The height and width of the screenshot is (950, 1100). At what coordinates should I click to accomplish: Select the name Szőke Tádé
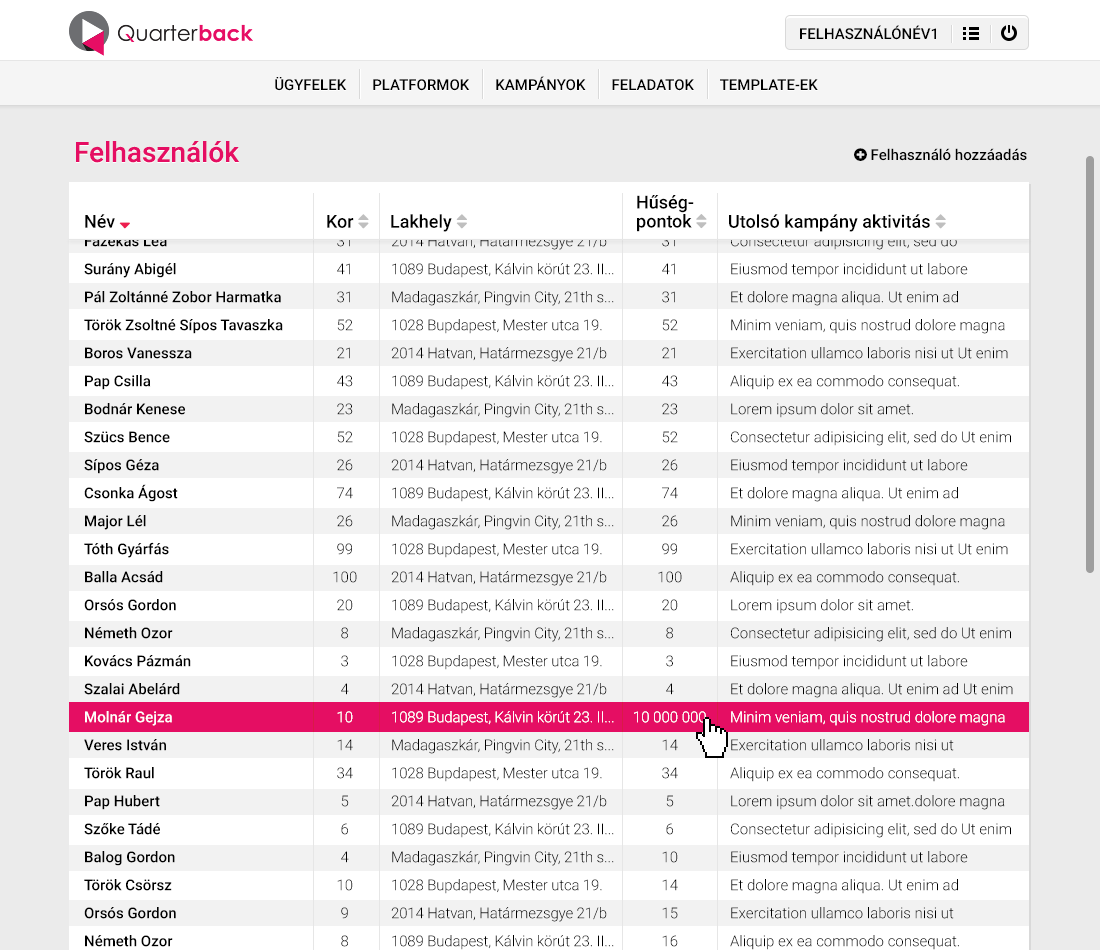click(122, 830)
